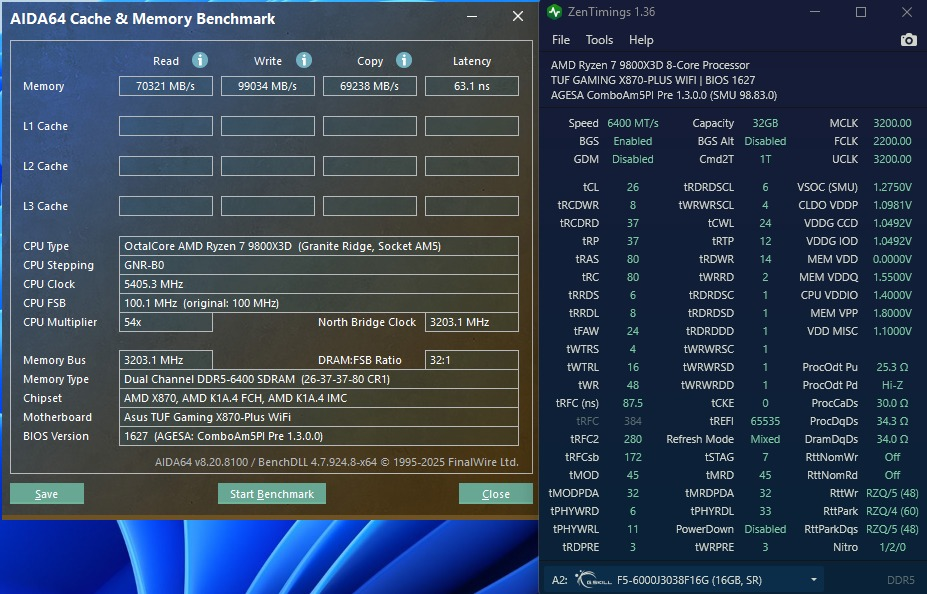This screenshot has height=594, width=927.
Task: Click the tREFI value 65535
Action: 765,421
